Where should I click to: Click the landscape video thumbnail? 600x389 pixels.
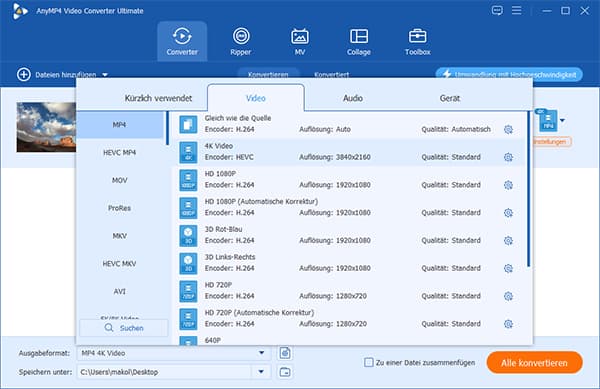coord(46,127)
